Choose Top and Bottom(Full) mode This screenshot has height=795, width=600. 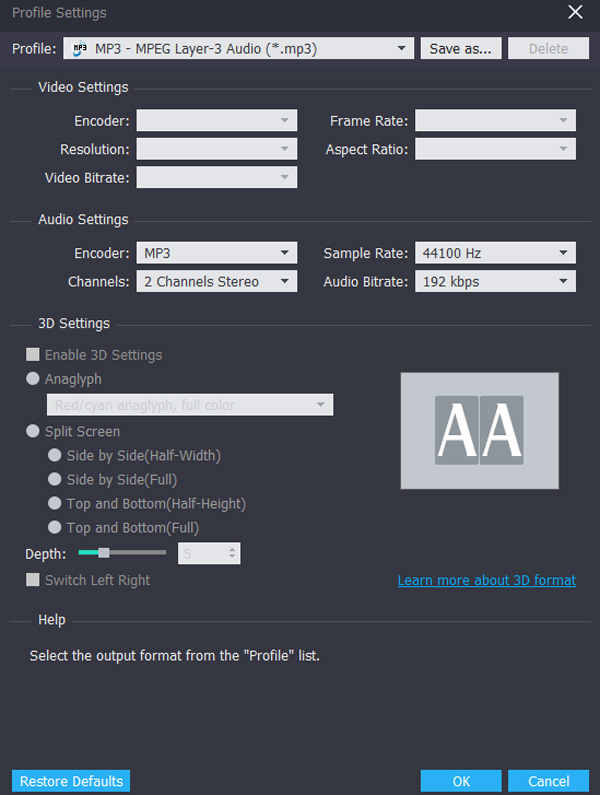click(55, 528)
